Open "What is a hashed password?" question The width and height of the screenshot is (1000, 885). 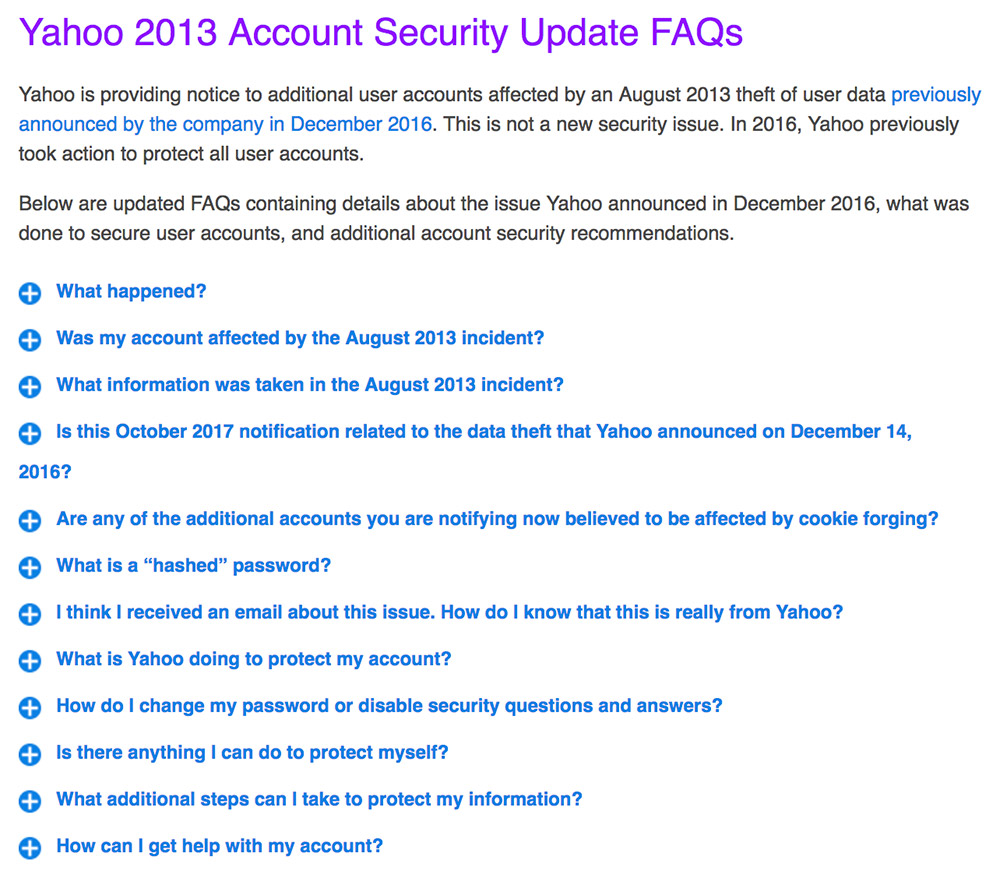pos(193,566)
